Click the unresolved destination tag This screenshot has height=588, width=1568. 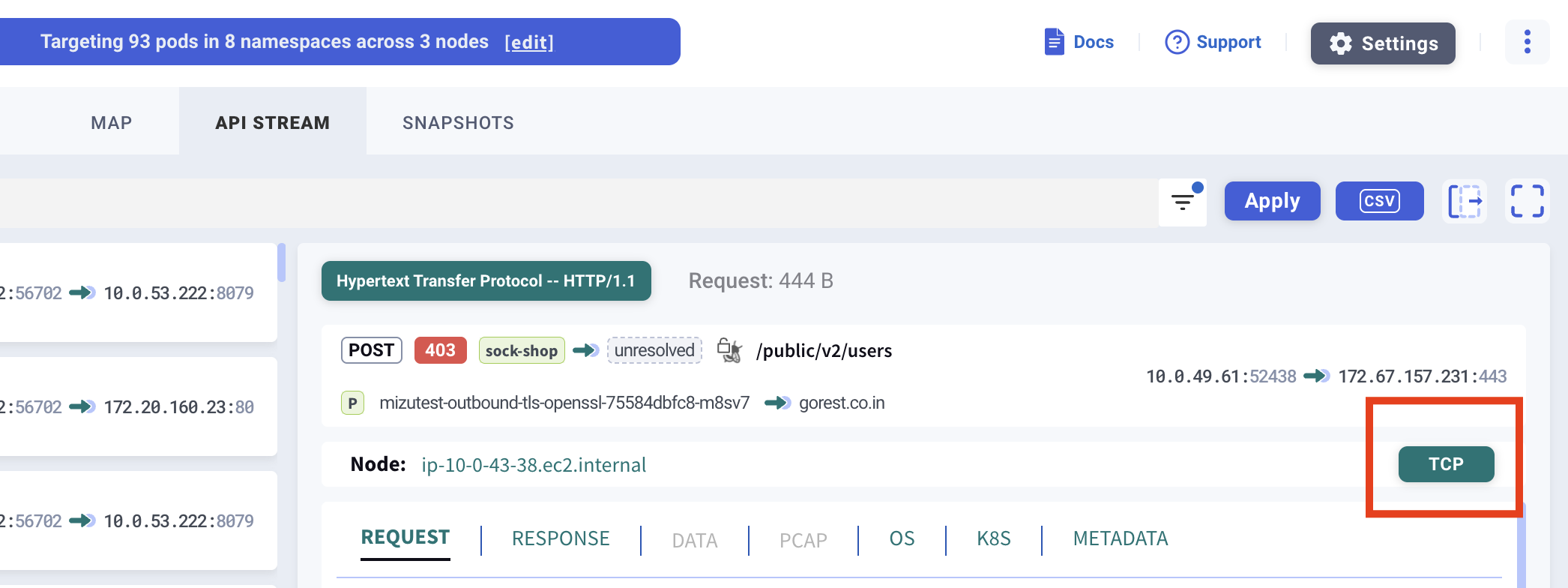(x=654, y=350)
